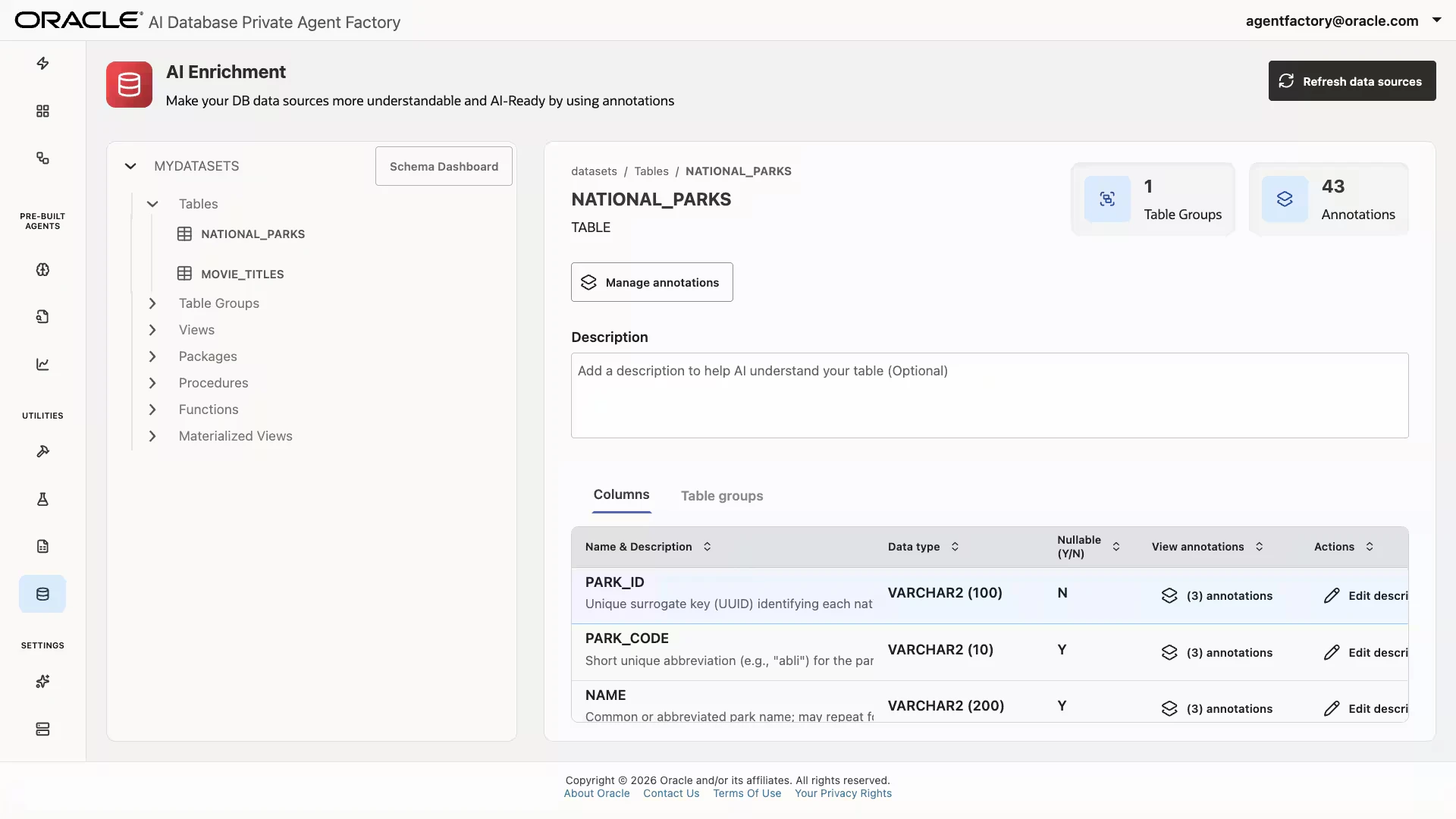This screenshot has width=1456, height=819.
Task: Open the Terms Of Use link
Action: 747,793
